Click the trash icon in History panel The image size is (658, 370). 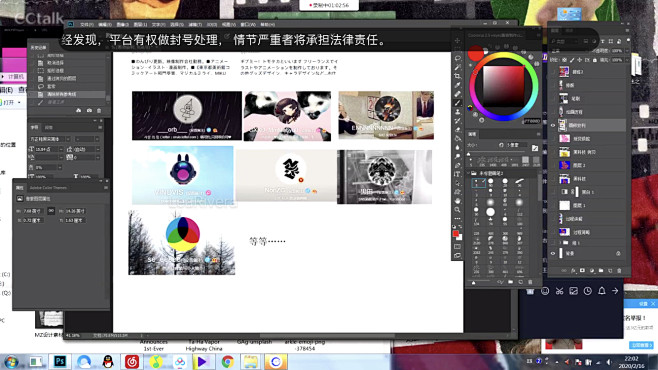(99, 110)
